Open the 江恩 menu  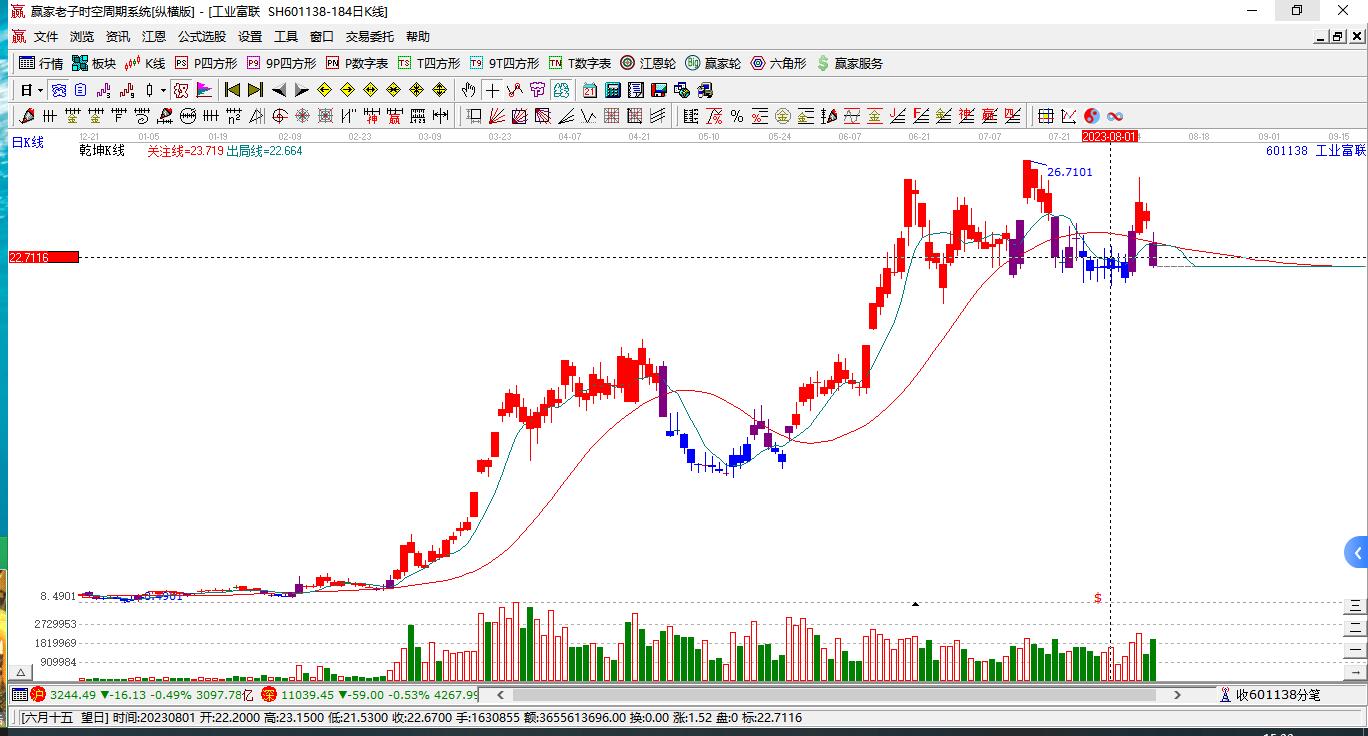[154, 36]
